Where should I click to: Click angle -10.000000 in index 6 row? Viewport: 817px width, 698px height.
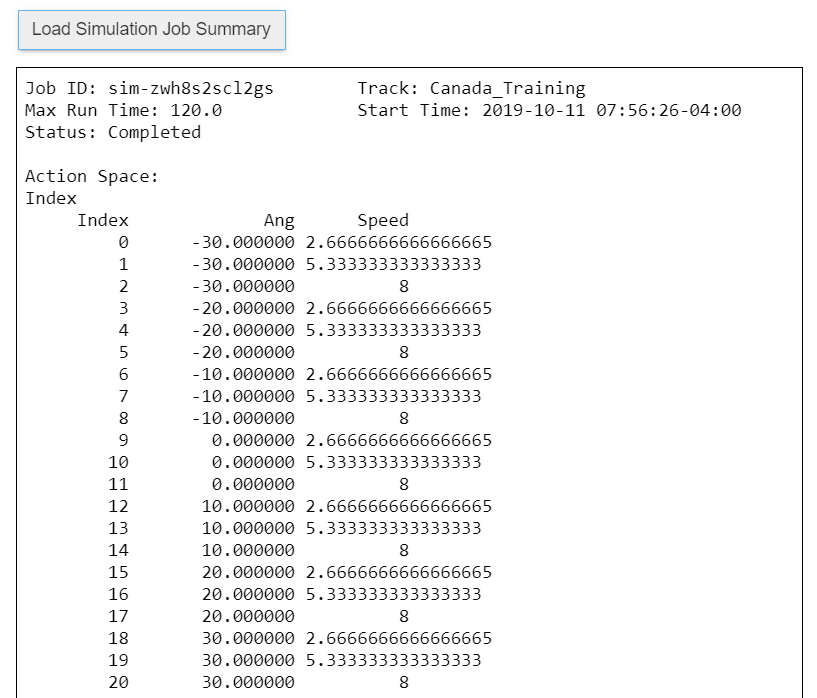click(x=243, y=375)
